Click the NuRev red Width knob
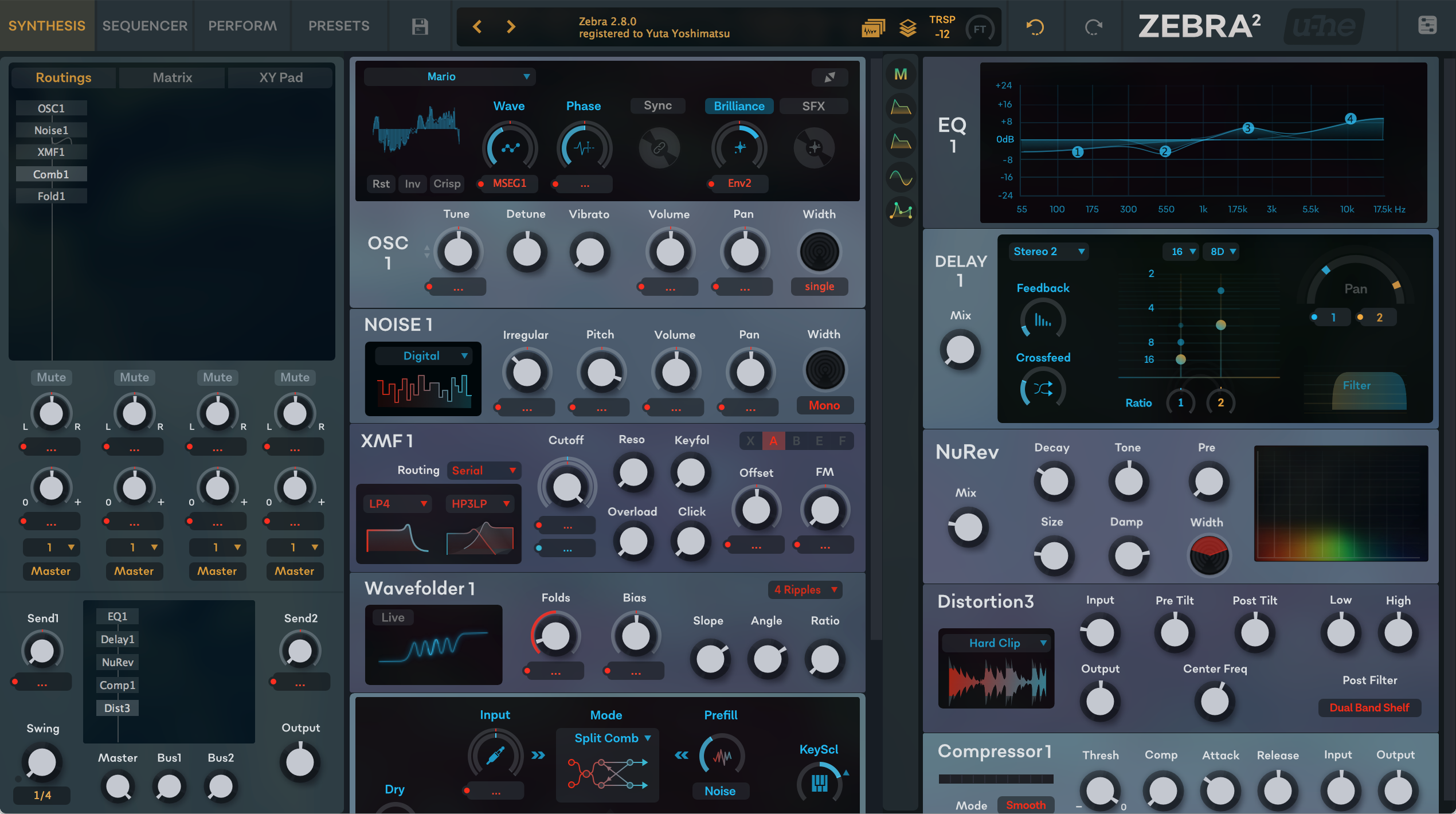 1209,555
